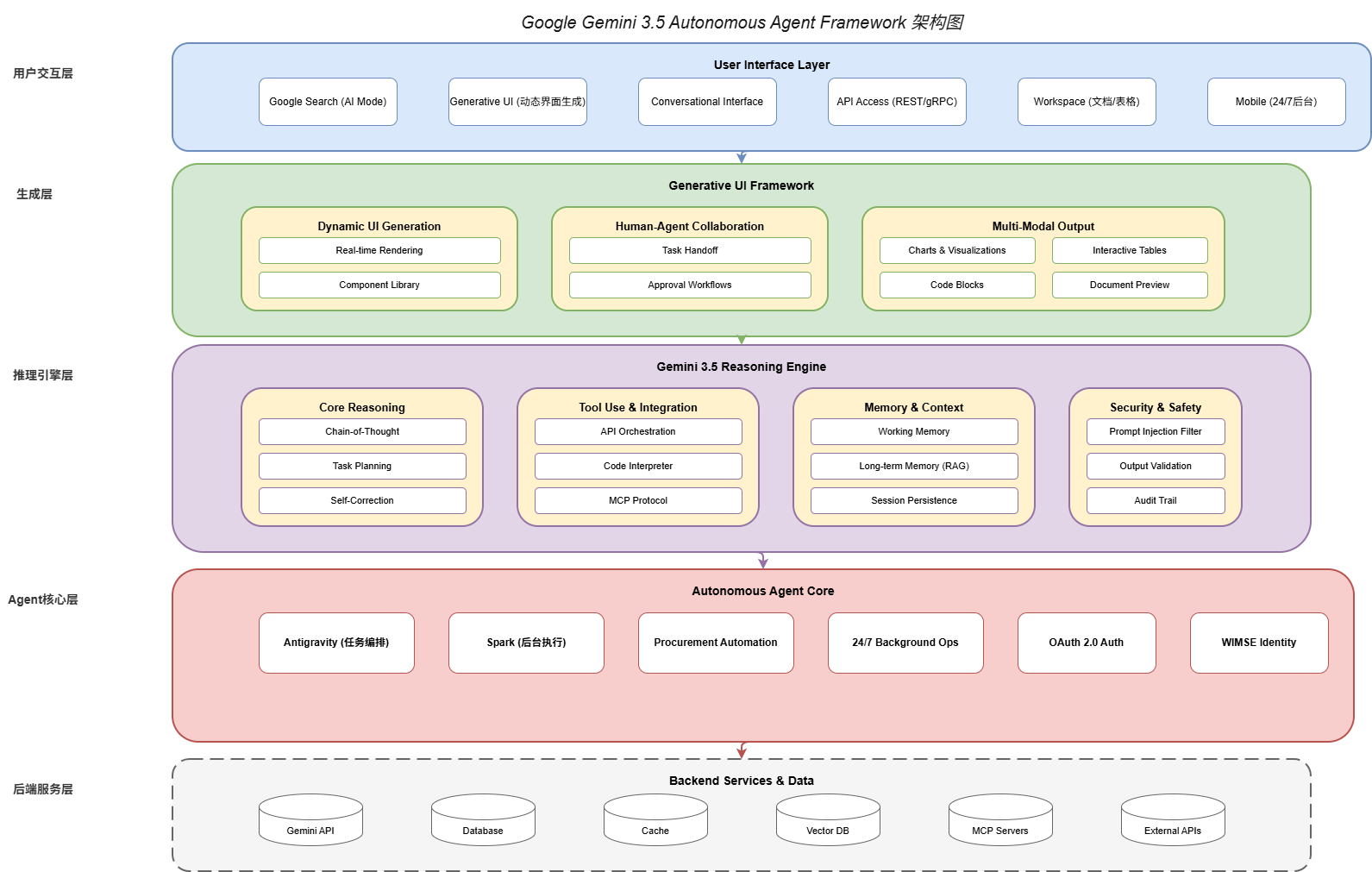Click the Prompt Injection Filter box

(1156, 431)
